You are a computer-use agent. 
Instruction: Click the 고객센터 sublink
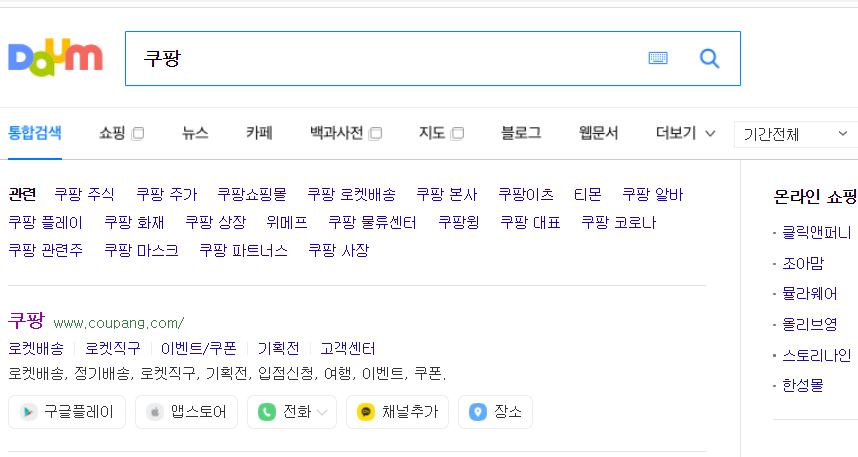coord(348,349)
